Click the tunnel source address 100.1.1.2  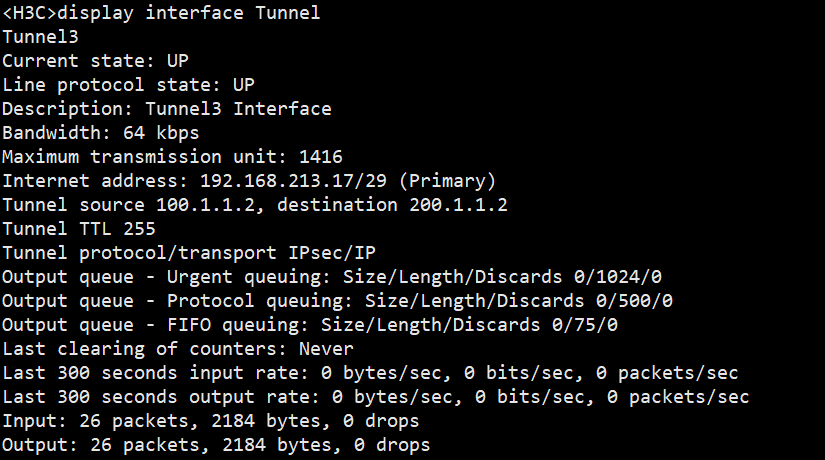[205, 205]
